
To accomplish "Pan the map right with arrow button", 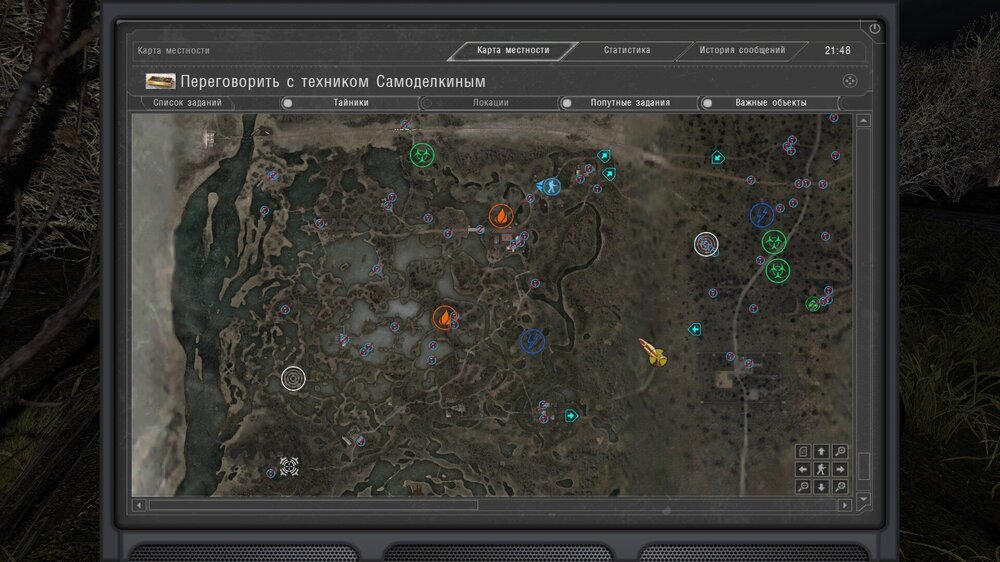I will 840,469.
